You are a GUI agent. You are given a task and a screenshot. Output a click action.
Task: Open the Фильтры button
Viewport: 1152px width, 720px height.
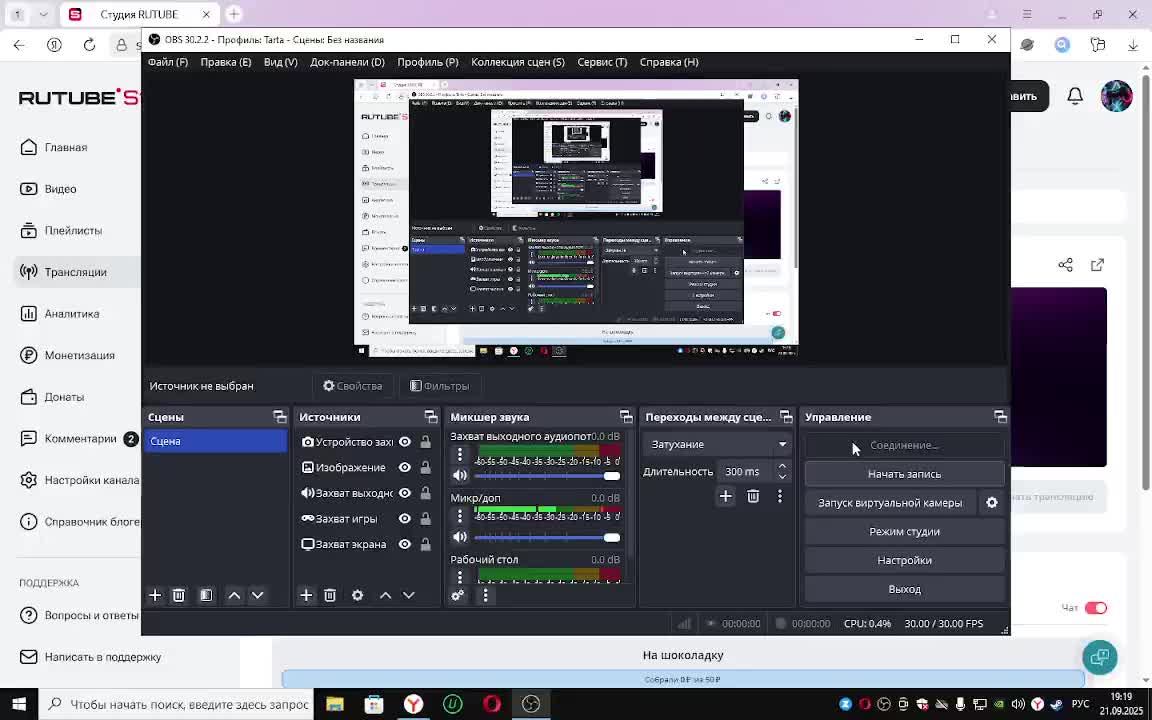[439, 386]
